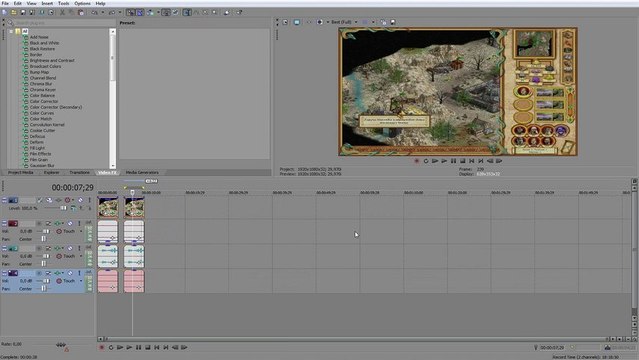Click the New project toolbar icon
This screenshot has height=360, width=639.
click(4, 13)
